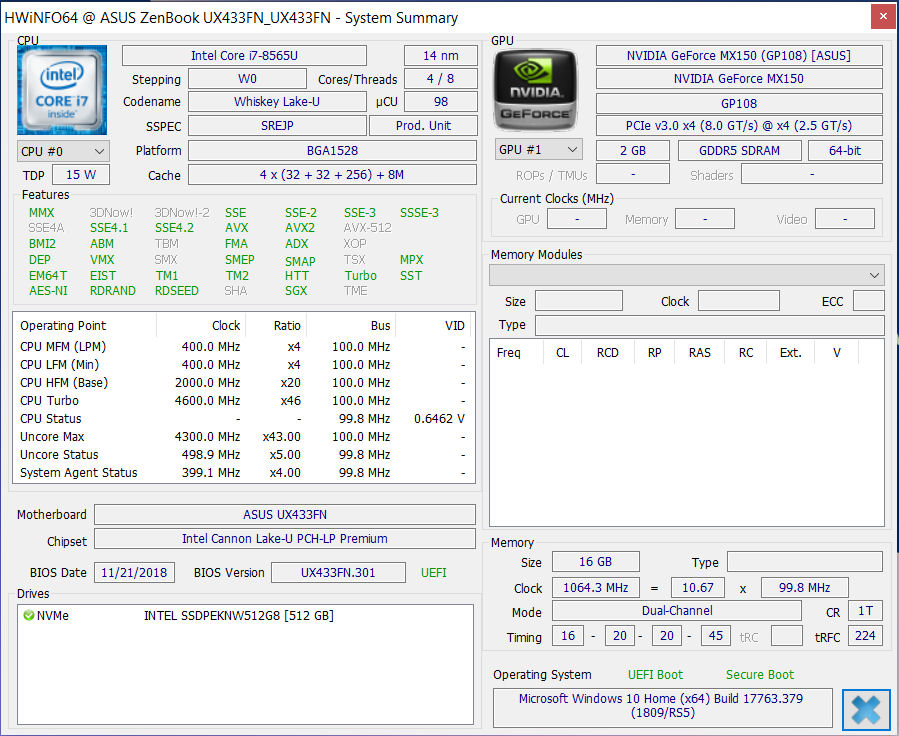
Task: Click the window title bar text
Action: pyautogui.click(x=231, y=18)
